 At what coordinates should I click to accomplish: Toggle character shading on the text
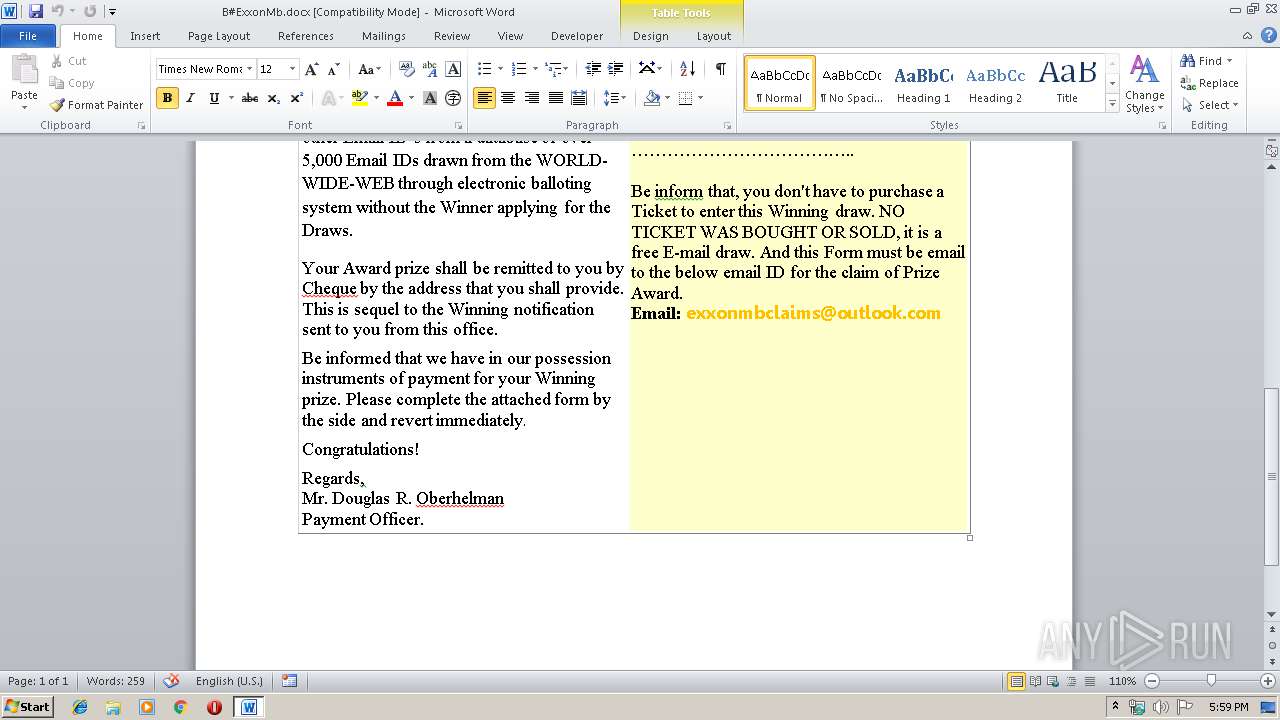430,98
